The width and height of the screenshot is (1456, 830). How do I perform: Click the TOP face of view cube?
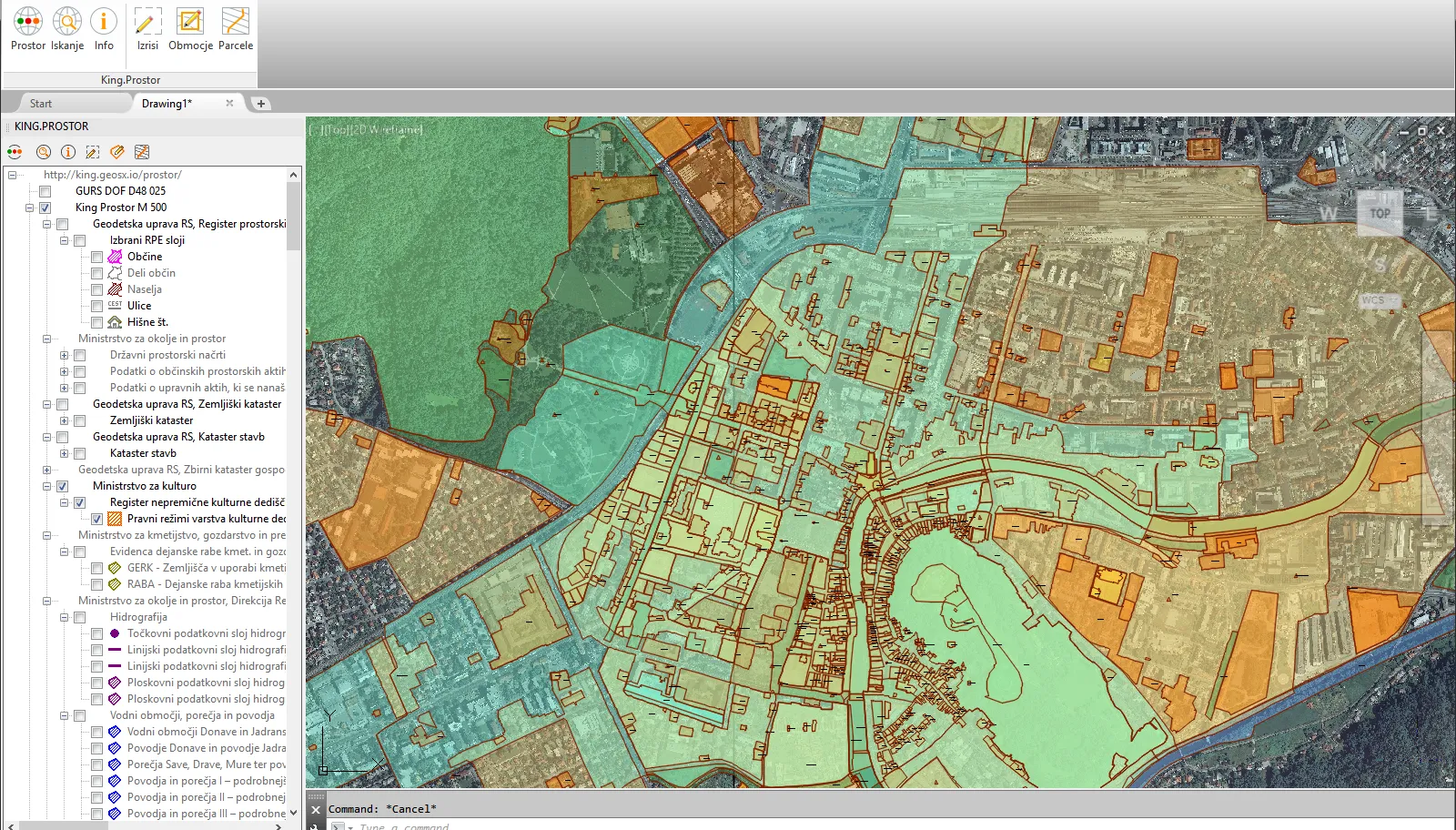[1380, 214]
